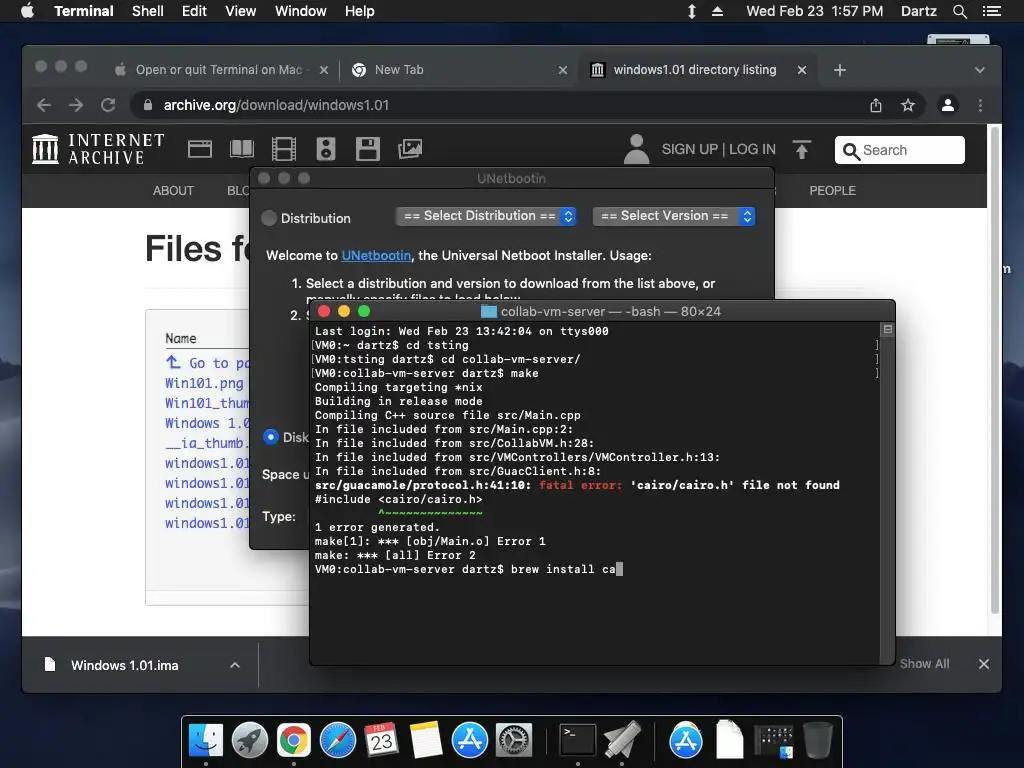Screen dimensions: 1024x768
Task: Open the Audio speaker icon on Archive
Action: (x=326, y=149)
